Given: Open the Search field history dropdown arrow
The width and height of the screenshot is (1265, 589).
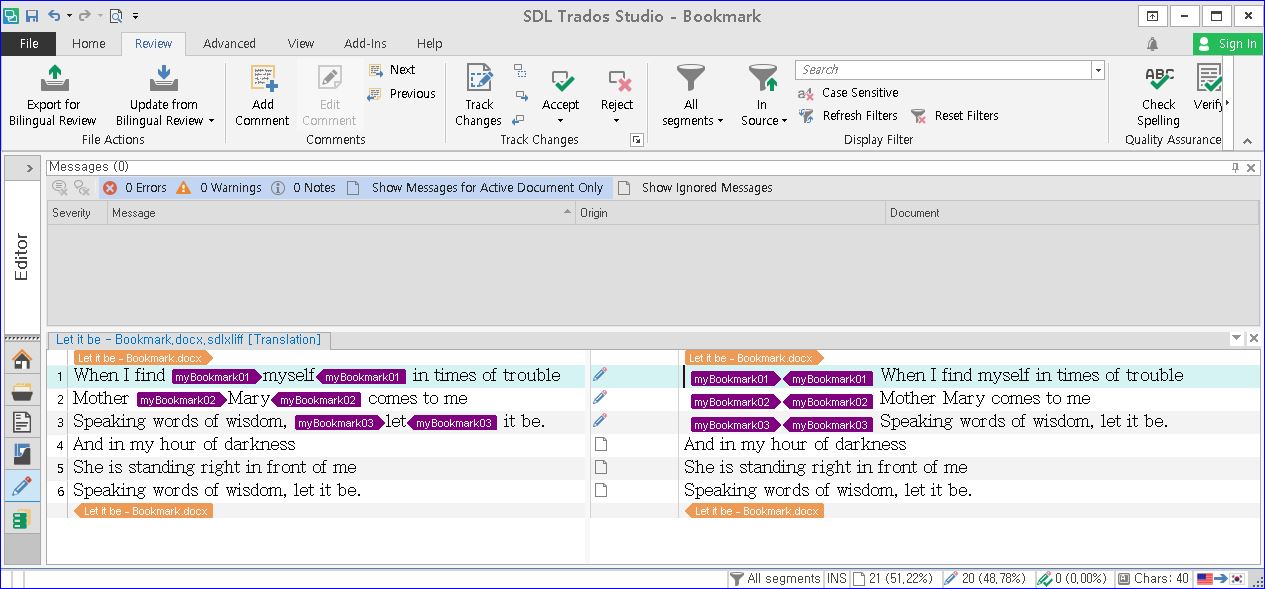Looking at the screenshot, I should (x=1098, y=70).
